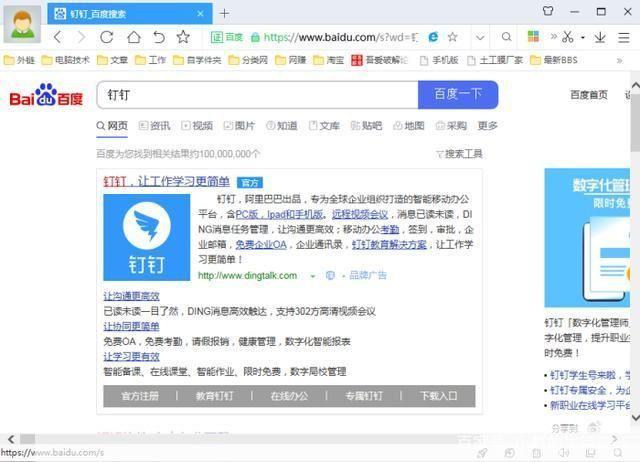Click the 百度一下 search button
640x462 pixels.
[x=458, y=95]
